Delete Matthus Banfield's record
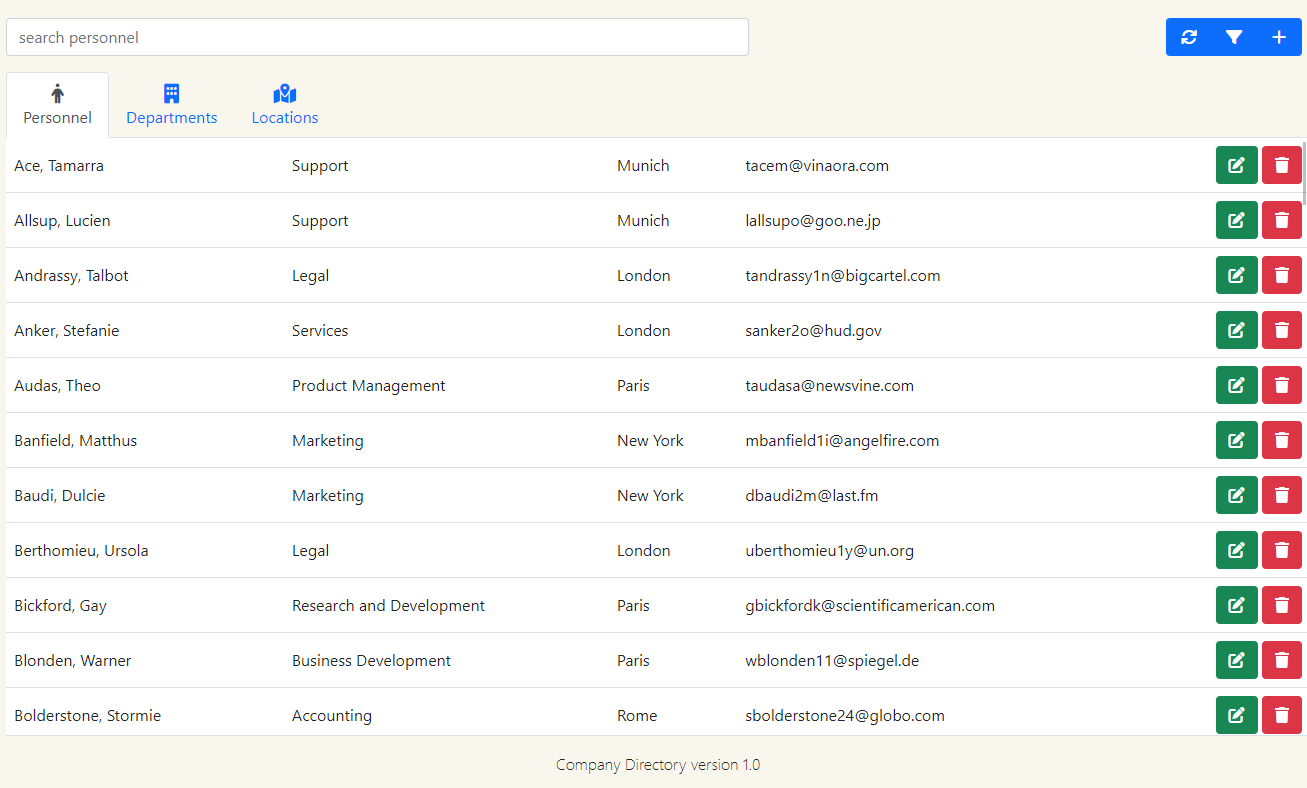The width and height of the screenshot is (1307, 788). 1281,440
